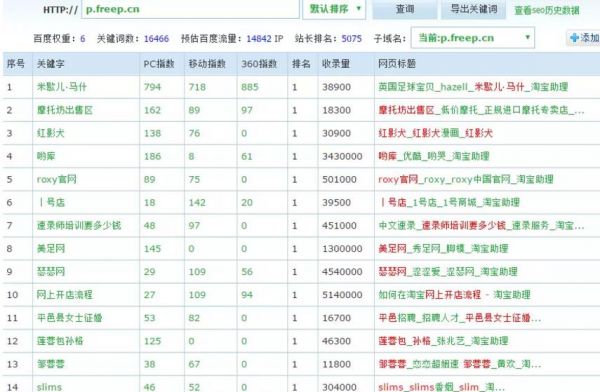Click the 查询 search button
The width and height of the screenshot is (600, 392).
[404, 9]
